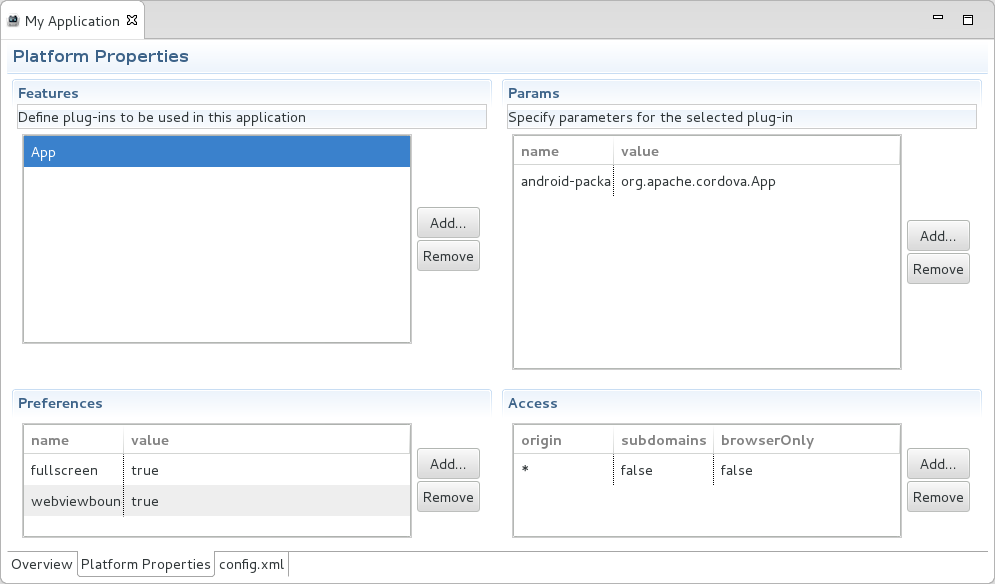Remove the selected preference
This screenshot has width=995, height=584.
pyautogui.click(x=448, y=497)
